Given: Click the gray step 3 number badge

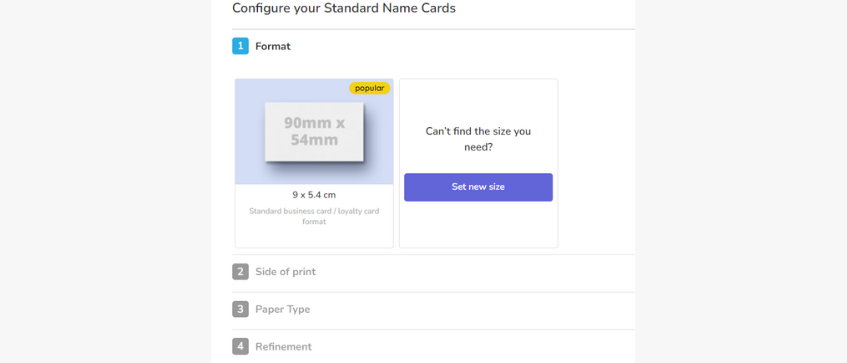Looking at the screenshot, I should 240,309.
